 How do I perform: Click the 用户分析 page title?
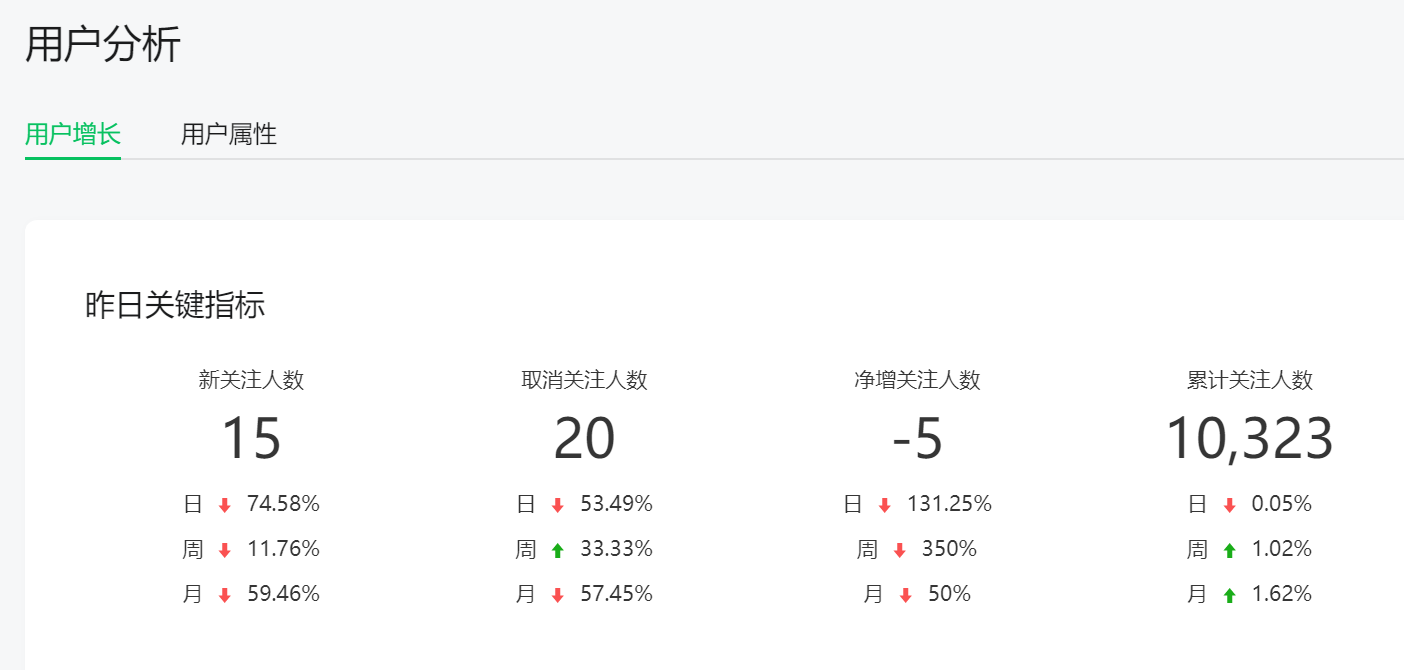coord(103,45)
